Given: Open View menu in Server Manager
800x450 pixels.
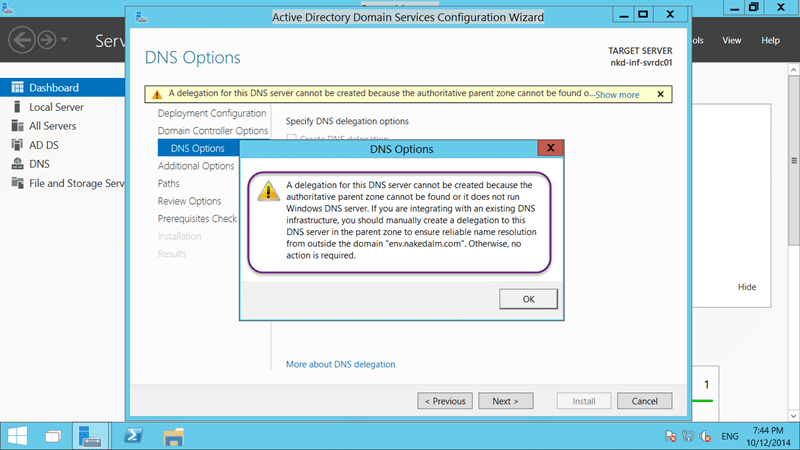Looking at the screenshot, I should click(x=731, y=40).
